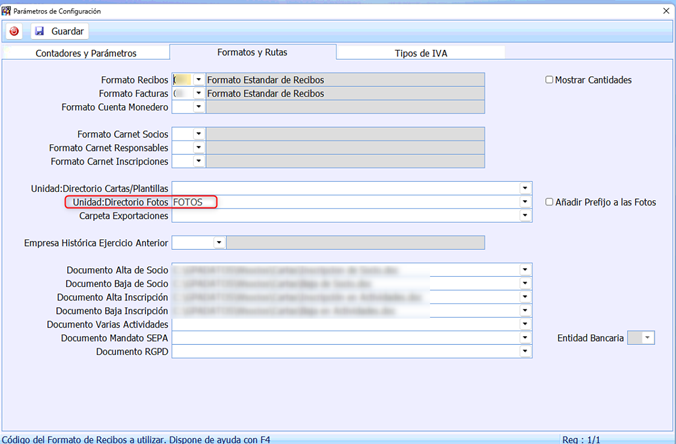Switch to Contadores y Parámetros tab
Screen dimensions: 676x444
(x=85, y=53)
